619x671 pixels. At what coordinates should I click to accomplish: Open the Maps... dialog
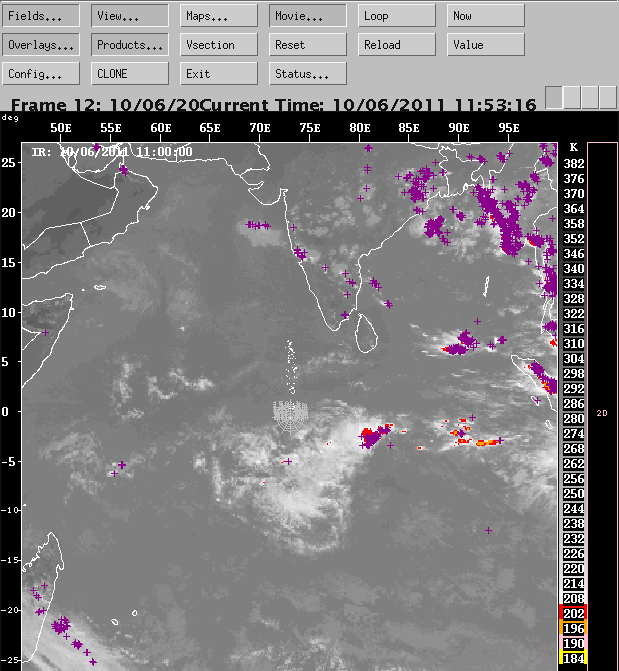[x=219, y=16]
